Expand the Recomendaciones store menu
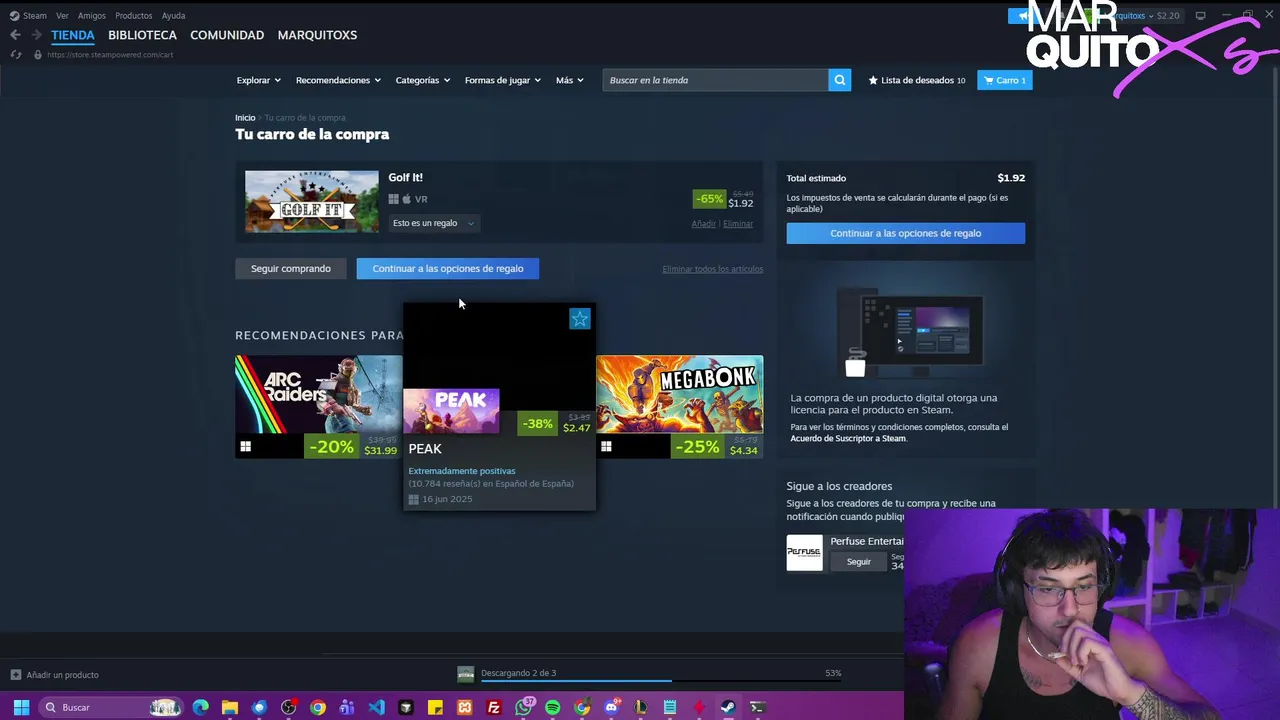This screenshot has height=720, width=1280. [338, 80]
